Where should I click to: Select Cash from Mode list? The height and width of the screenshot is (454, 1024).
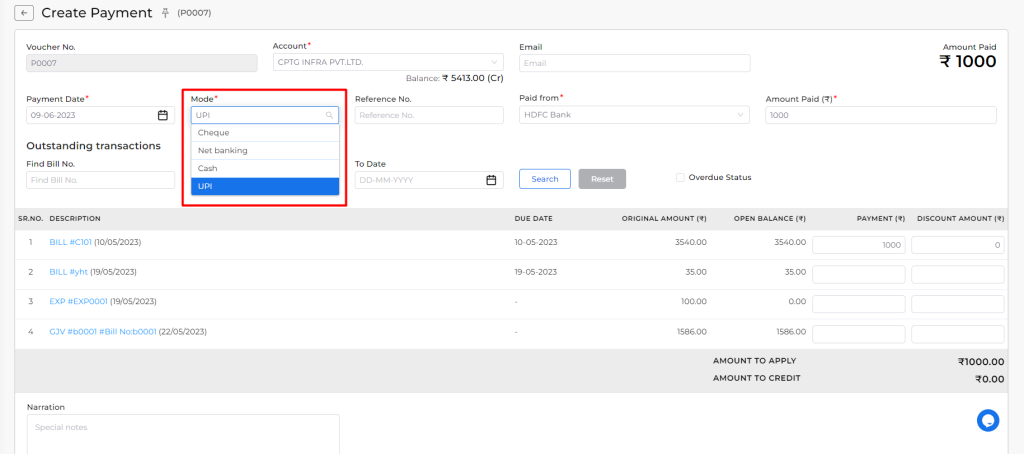pyautogui.click(x=264, y=169)
